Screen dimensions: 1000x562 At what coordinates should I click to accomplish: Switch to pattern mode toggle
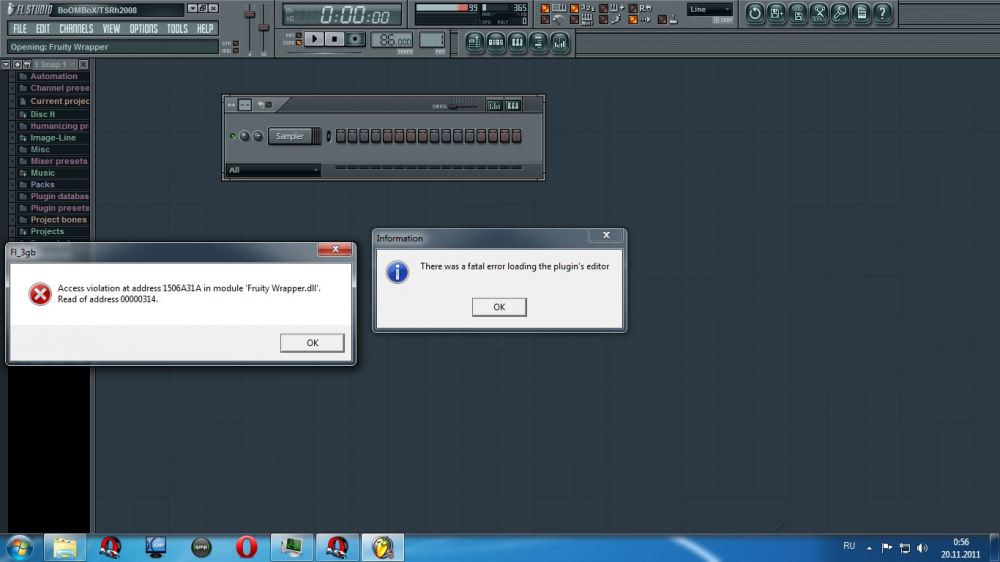click(298, 35)
